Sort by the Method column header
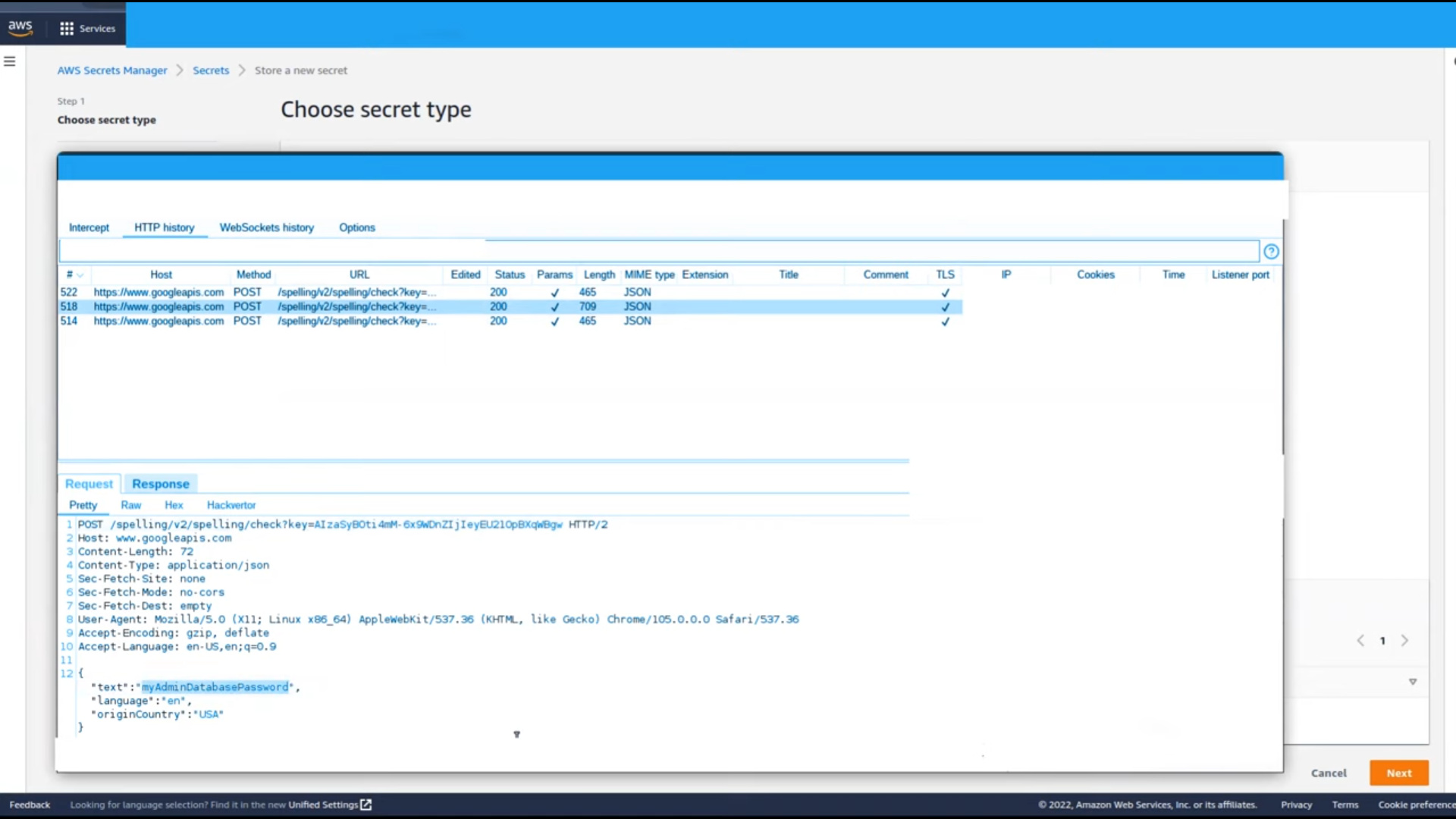1456x819 pixels. (x=253, y=275)
